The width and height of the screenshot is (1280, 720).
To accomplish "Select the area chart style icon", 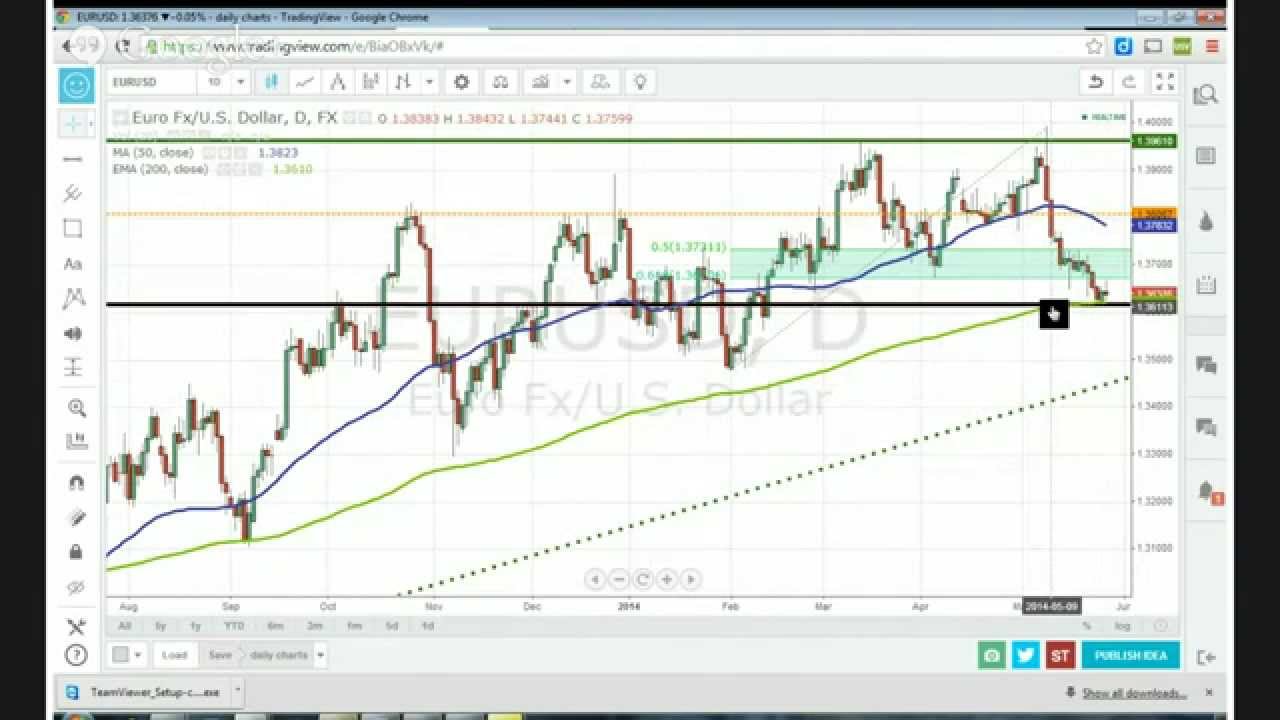I will point(338,82).
